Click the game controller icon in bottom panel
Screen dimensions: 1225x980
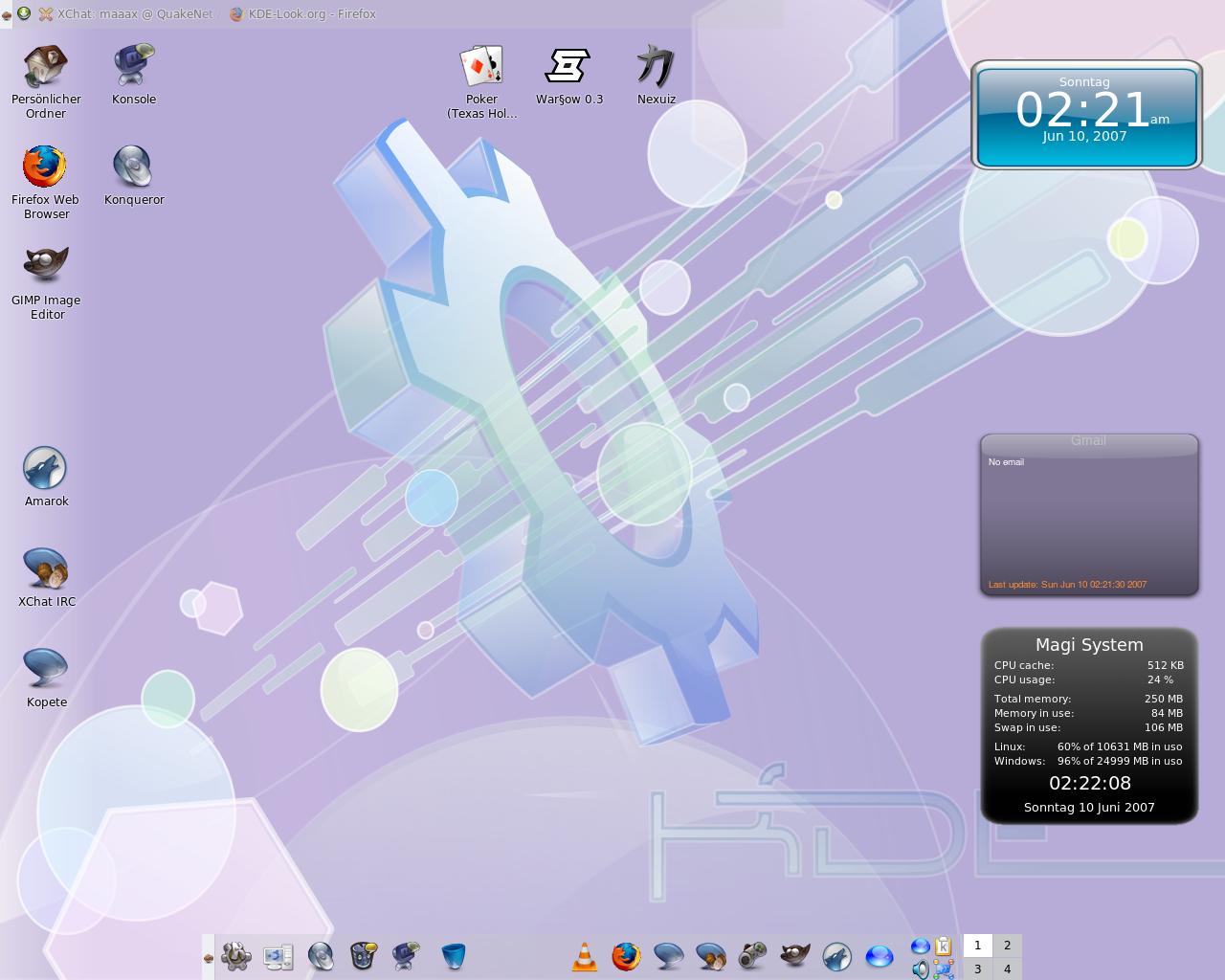pyautogui.click(x=752, y=956)
